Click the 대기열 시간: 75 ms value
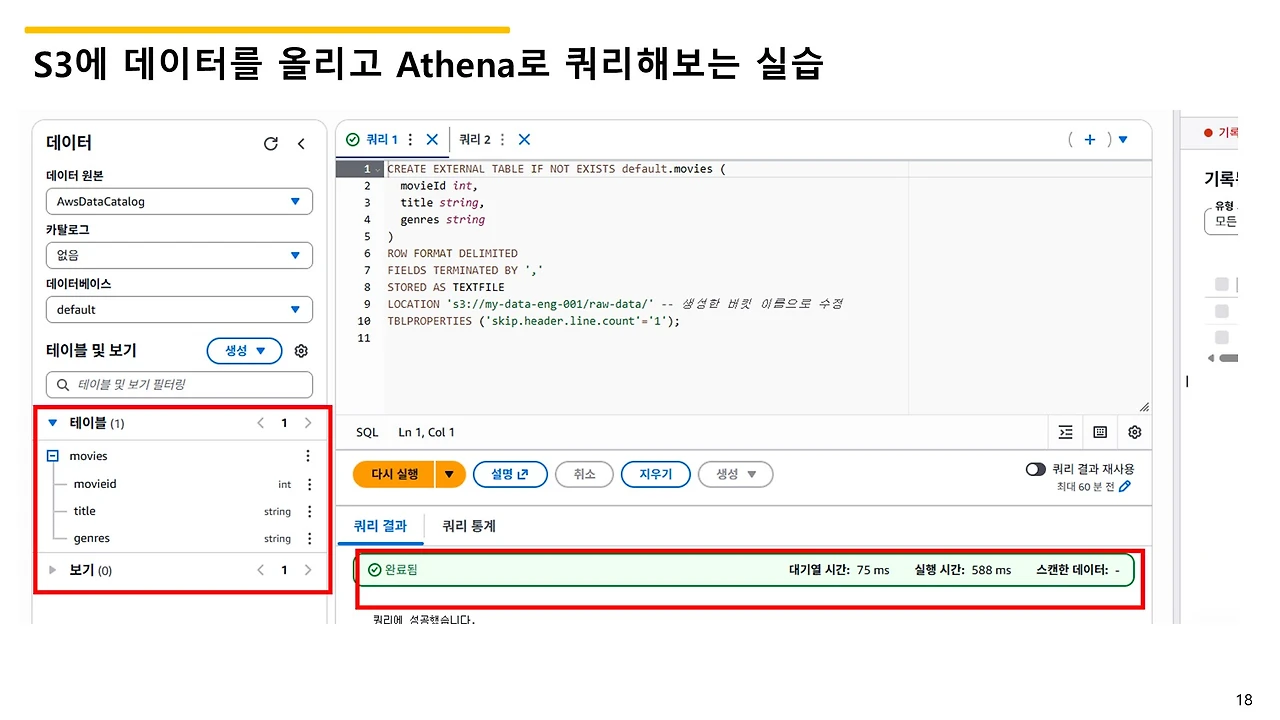This screenshot has height=720, width=1280. 839,570
